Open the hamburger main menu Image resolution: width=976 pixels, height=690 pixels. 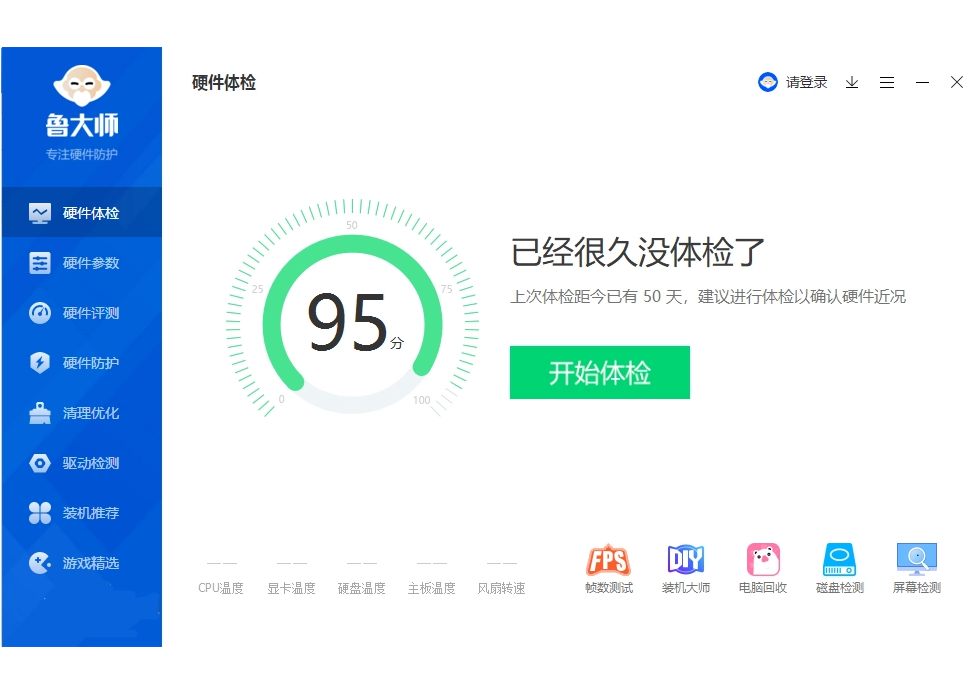click(887, 82)
